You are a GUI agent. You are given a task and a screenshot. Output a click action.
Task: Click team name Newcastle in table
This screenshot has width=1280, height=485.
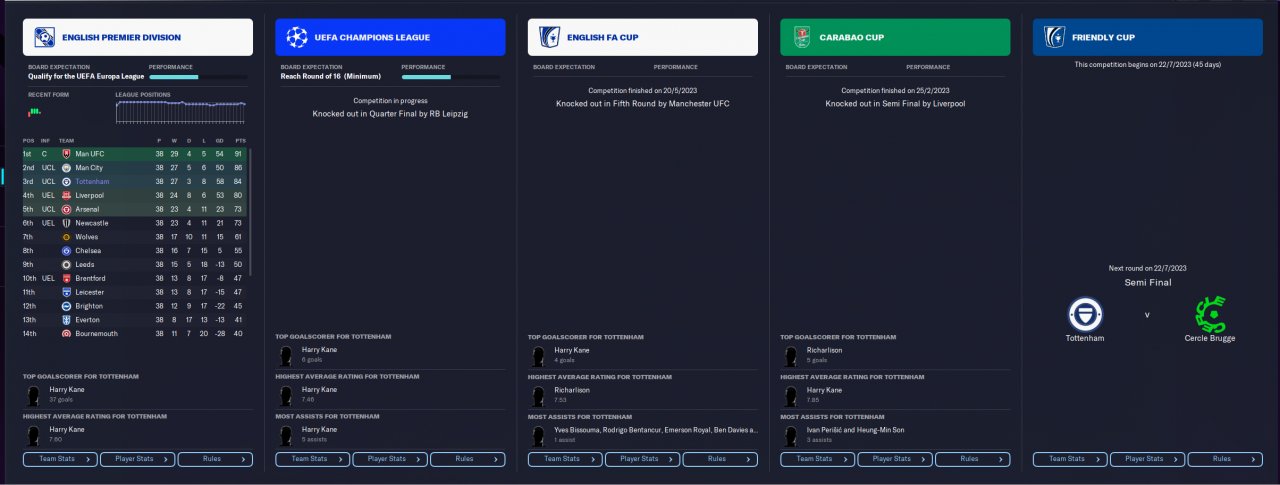(92, 223)
